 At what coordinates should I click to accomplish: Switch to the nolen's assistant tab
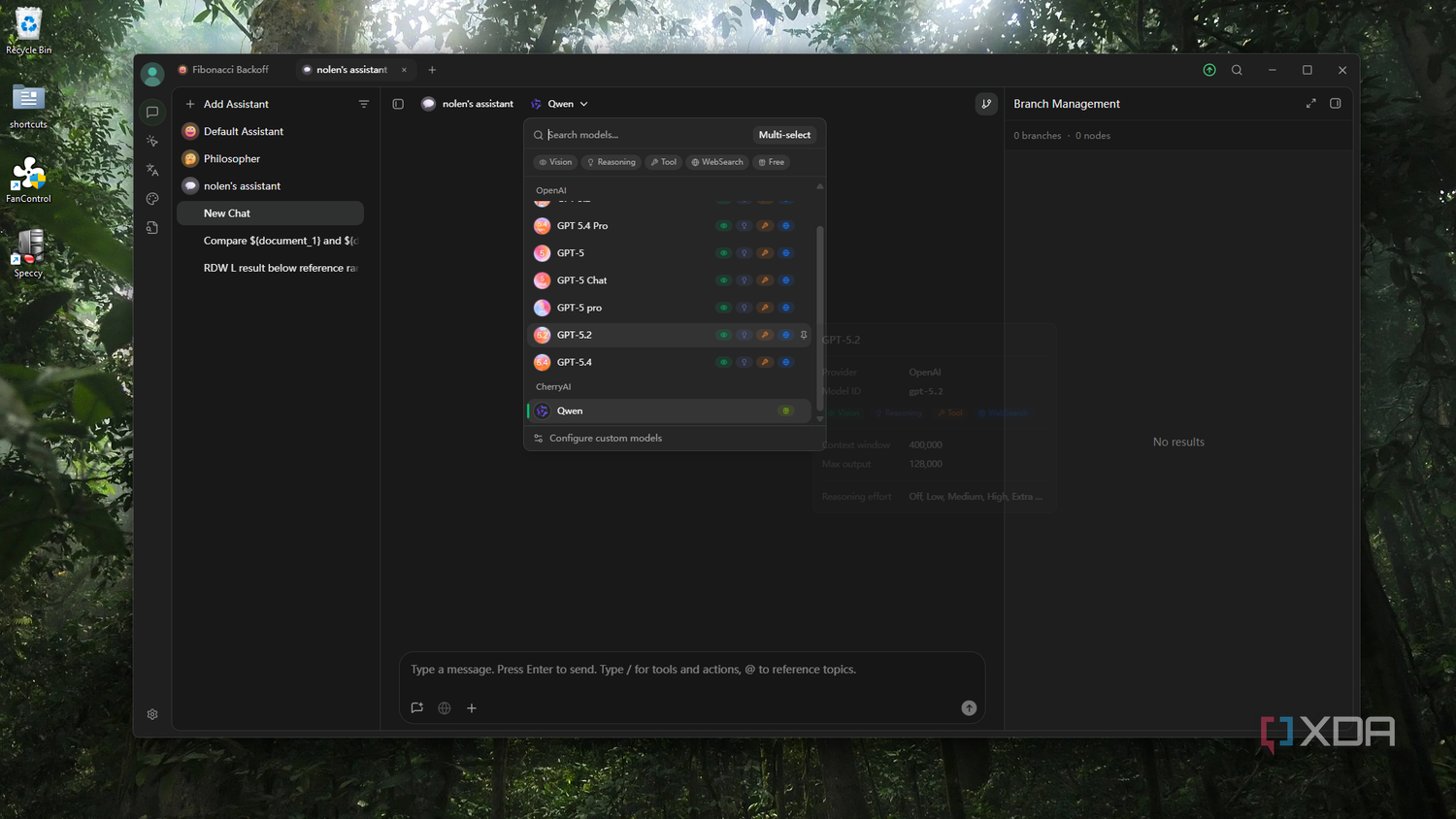coord(352,70)
